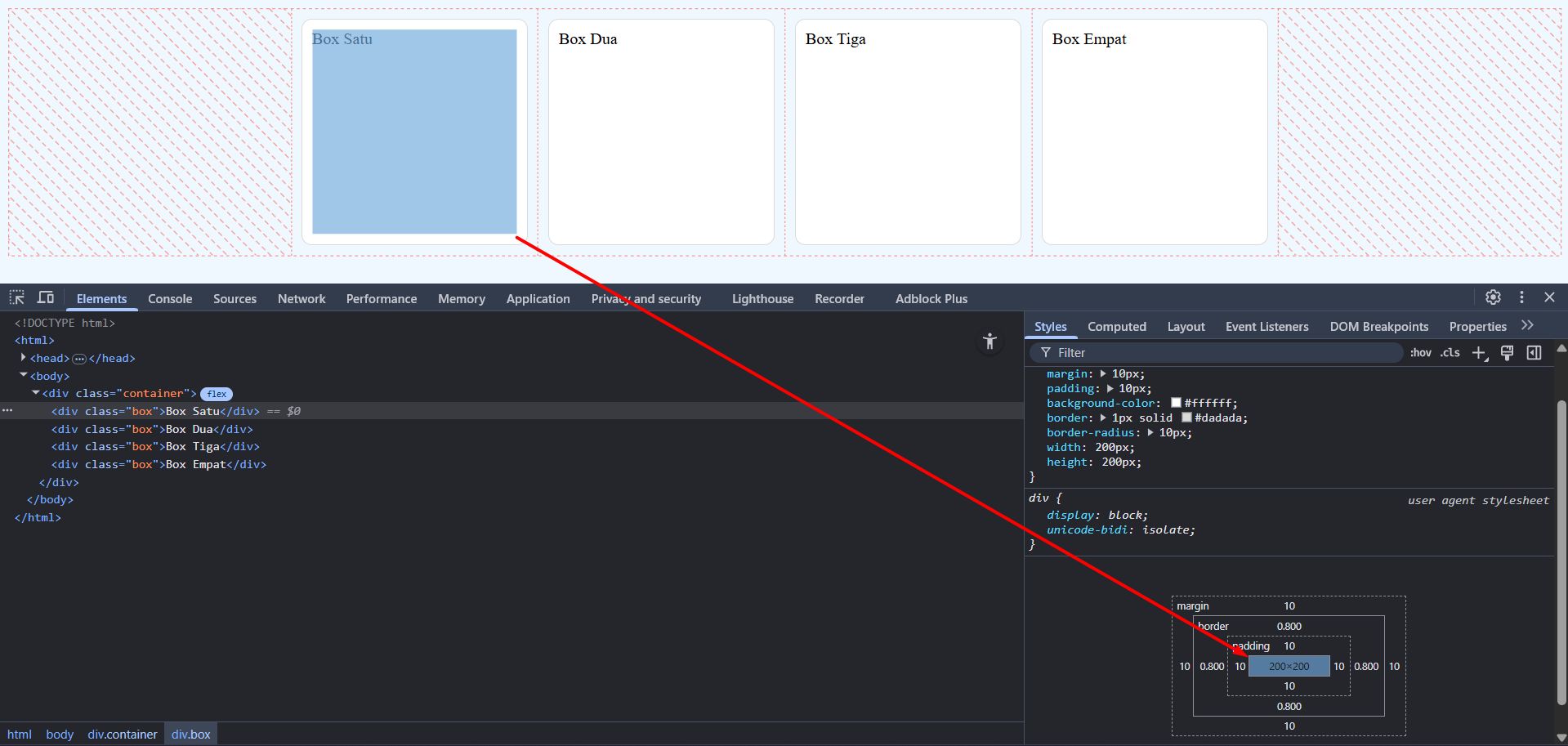This screenshot has height=746, width=1568.
Task: Toggle the device toolbar icon
Action: pyautogui.click(x=46, y=297)
